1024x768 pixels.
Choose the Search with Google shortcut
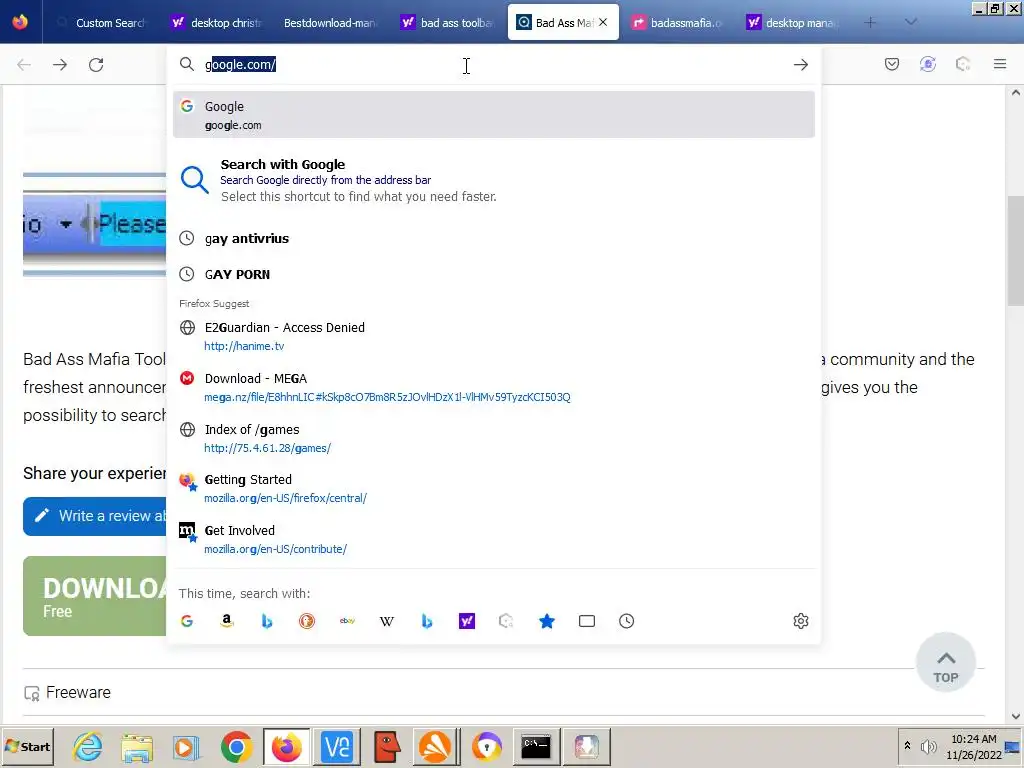(x=494, y=180)
